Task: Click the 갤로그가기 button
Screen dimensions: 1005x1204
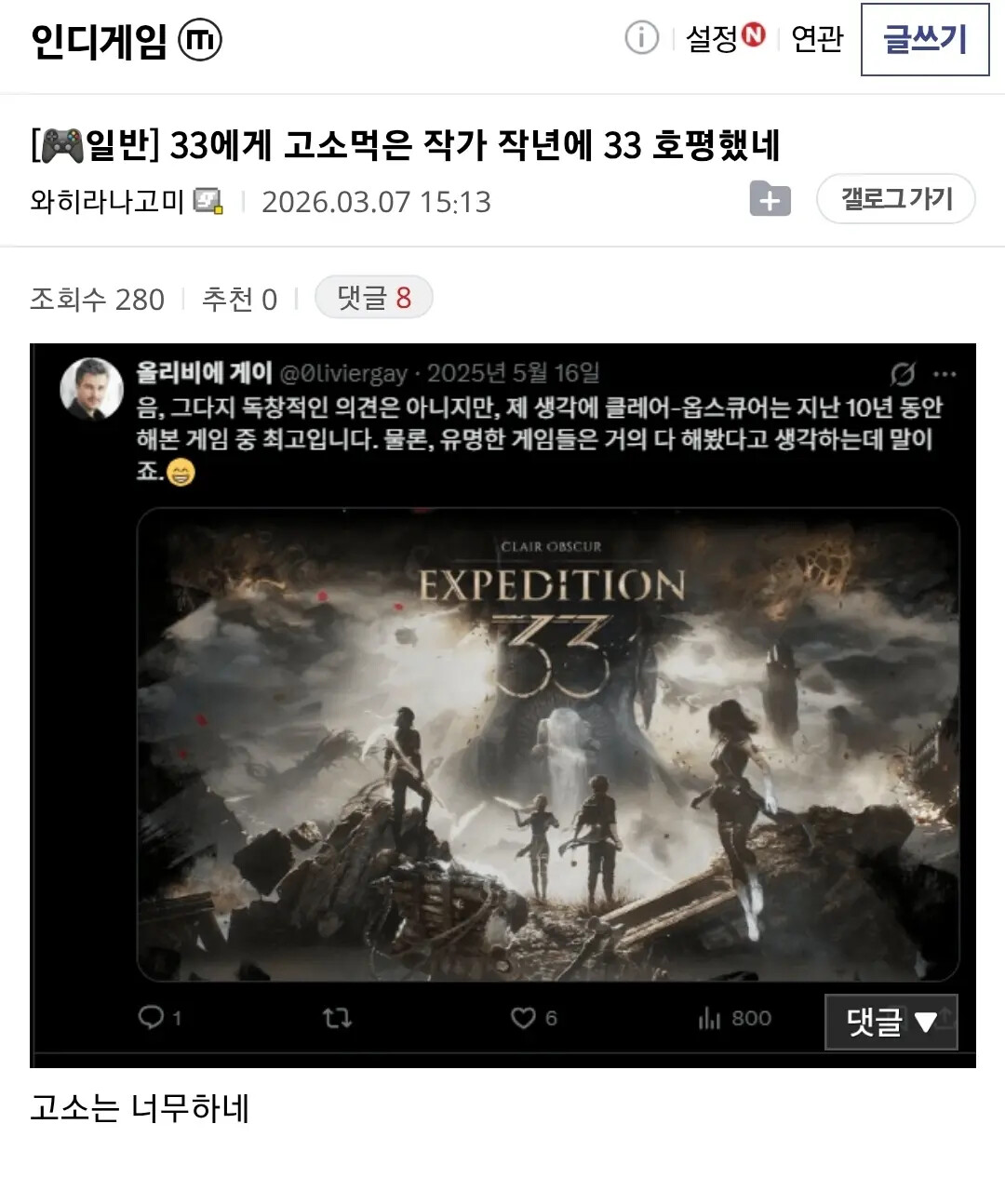Action: click(896, 198)
